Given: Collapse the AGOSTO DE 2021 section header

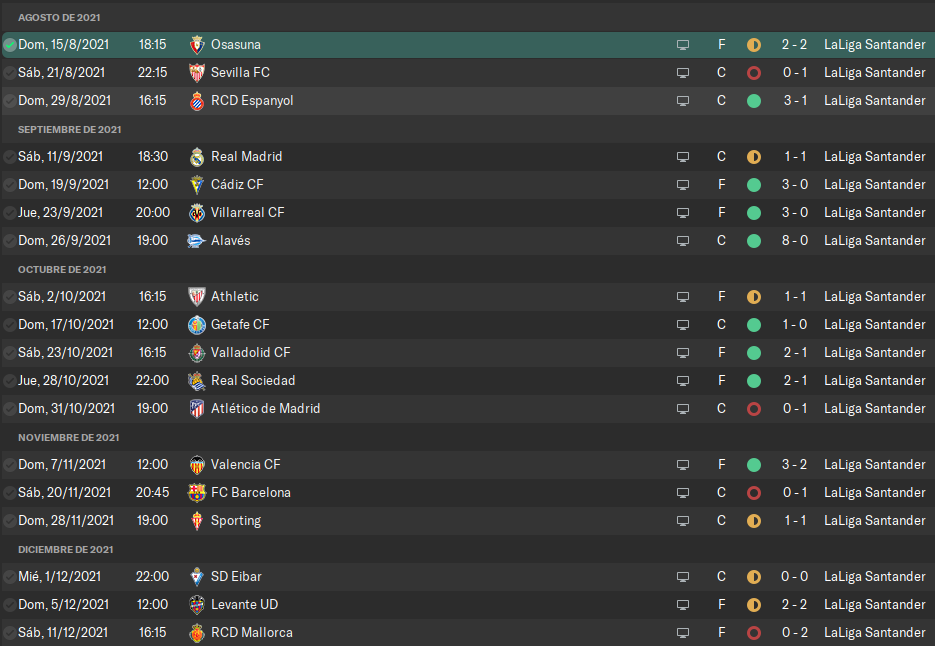Looking at the screenshot, I should pyautogui.click(x=59, y=18).
